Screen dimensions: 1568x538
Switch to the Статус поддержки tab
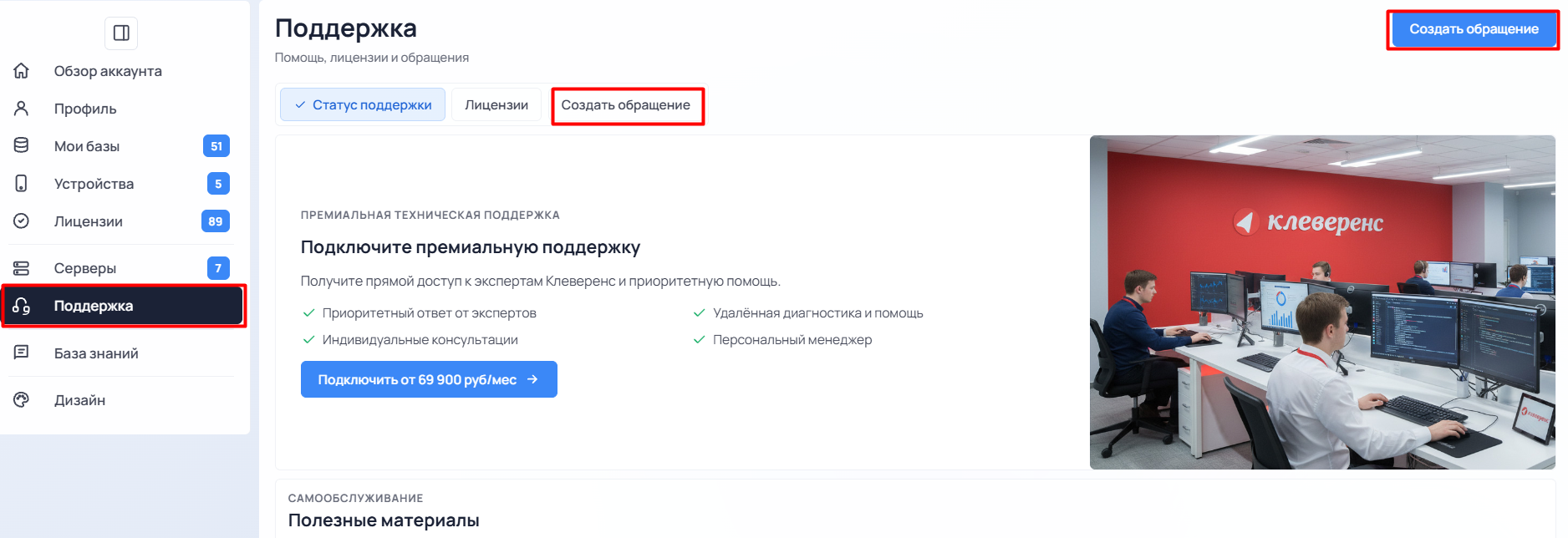click(x=363, y=105)
